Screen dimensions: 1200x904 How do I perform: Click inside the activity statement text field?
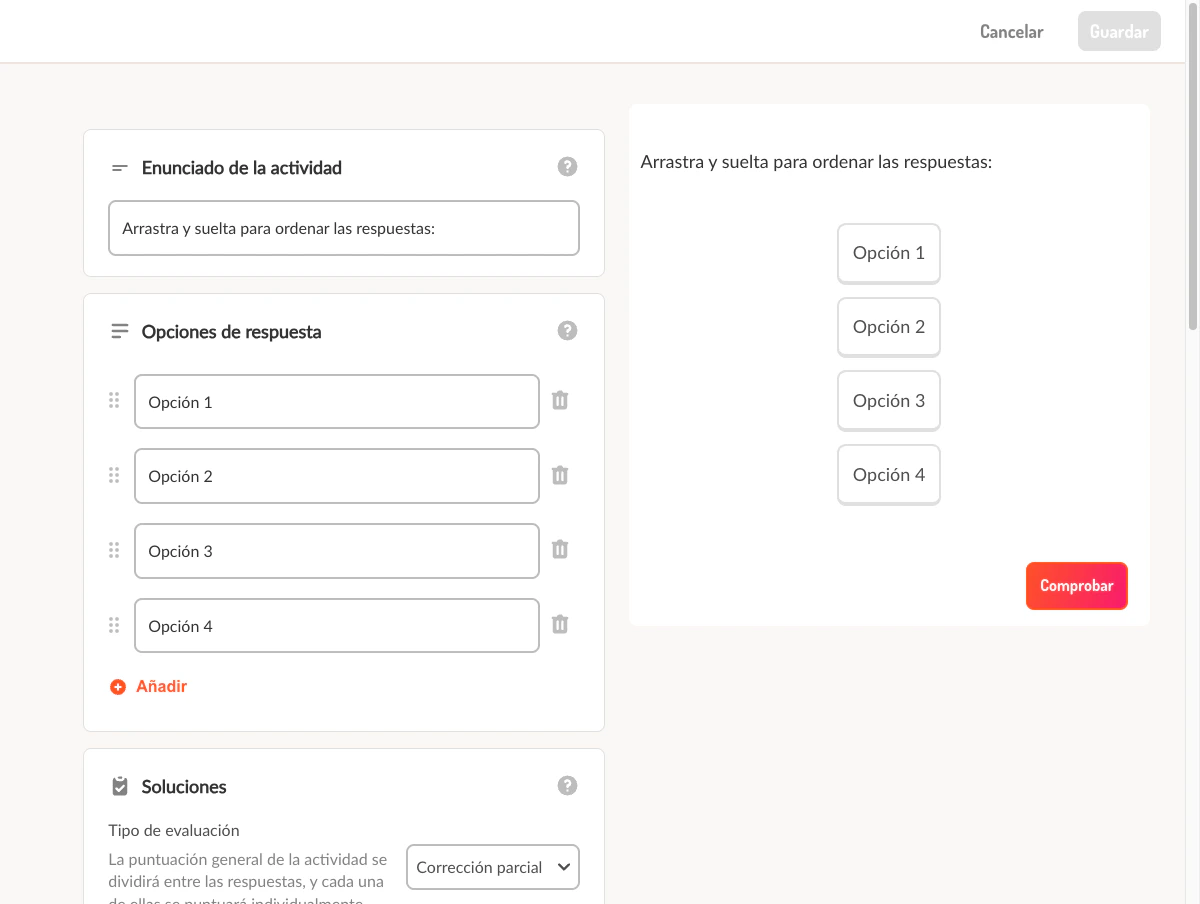coord(343,228)
